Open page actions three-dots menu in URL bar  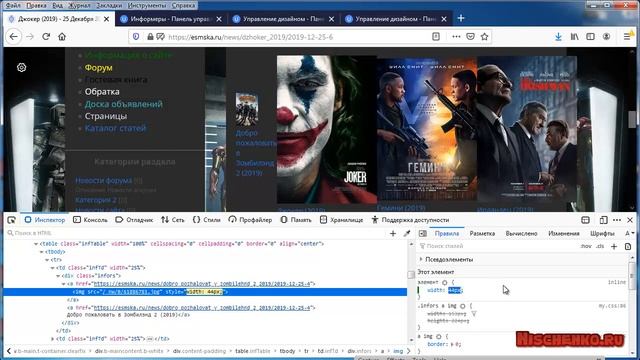(x=456, y=37)
